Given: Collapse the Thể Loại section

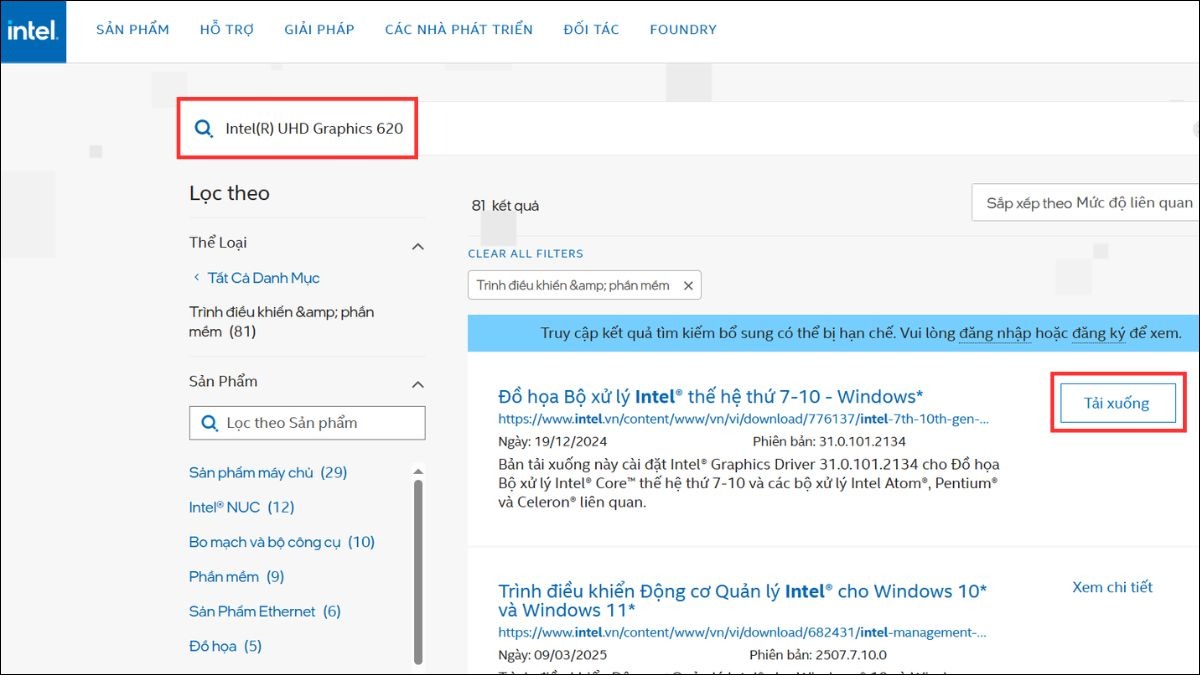Looking at the screenshot, I should coord(418,246).
